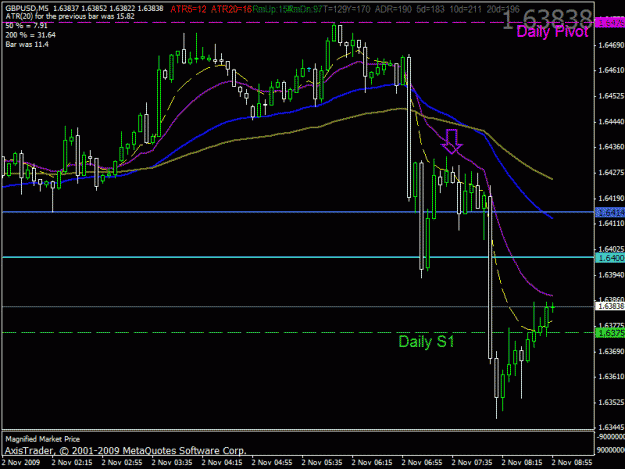The image size is (625, 469).
Task: Select the 'ATR(20) for the previous bar was 15.82' label
Action: (x=70, y=16)
